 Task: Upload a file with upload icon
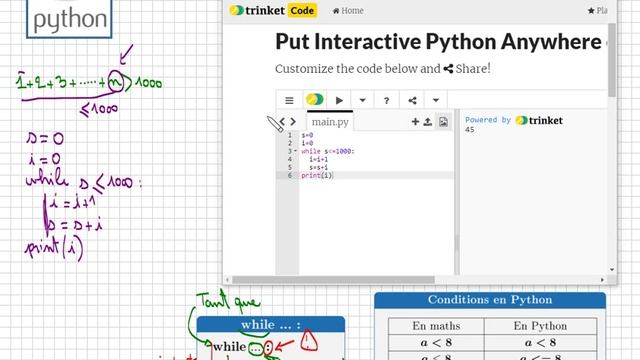point(427,122)
